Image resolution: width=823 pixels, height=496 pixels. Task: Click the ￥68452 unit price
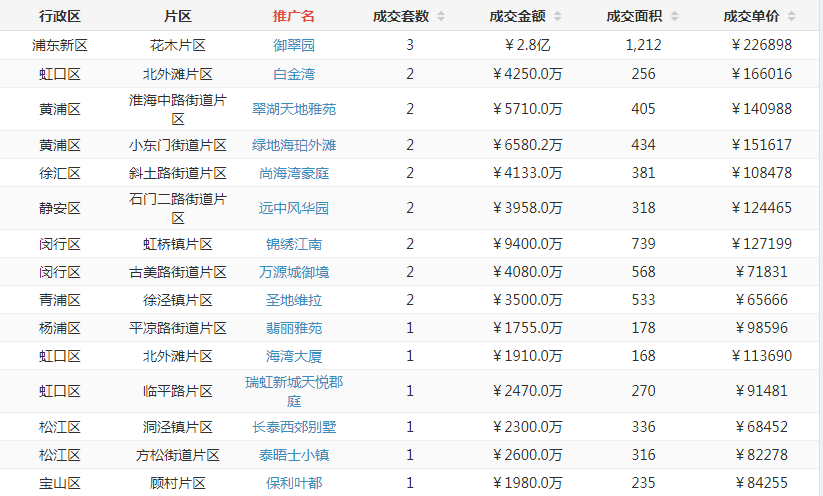pyautogui.click(x=761, y=427)
